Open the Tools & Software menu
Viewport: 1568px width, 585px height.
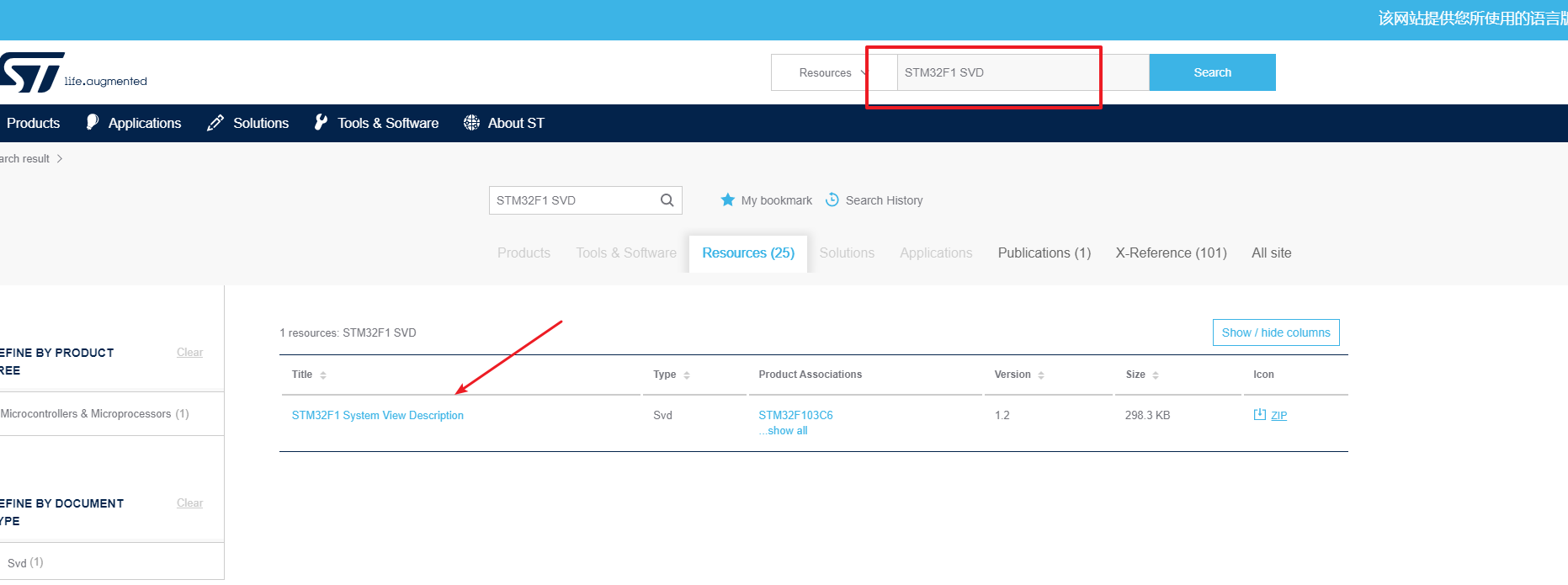[388, 123]
